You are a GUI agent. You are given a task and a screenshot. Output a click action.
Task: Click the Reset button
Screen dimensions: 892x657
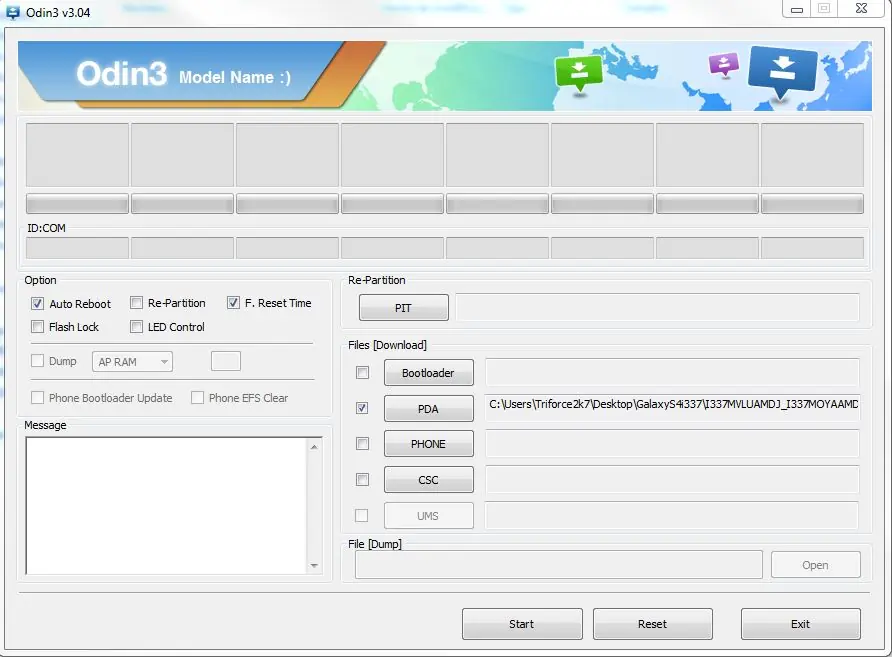click(x=653, y=624)
